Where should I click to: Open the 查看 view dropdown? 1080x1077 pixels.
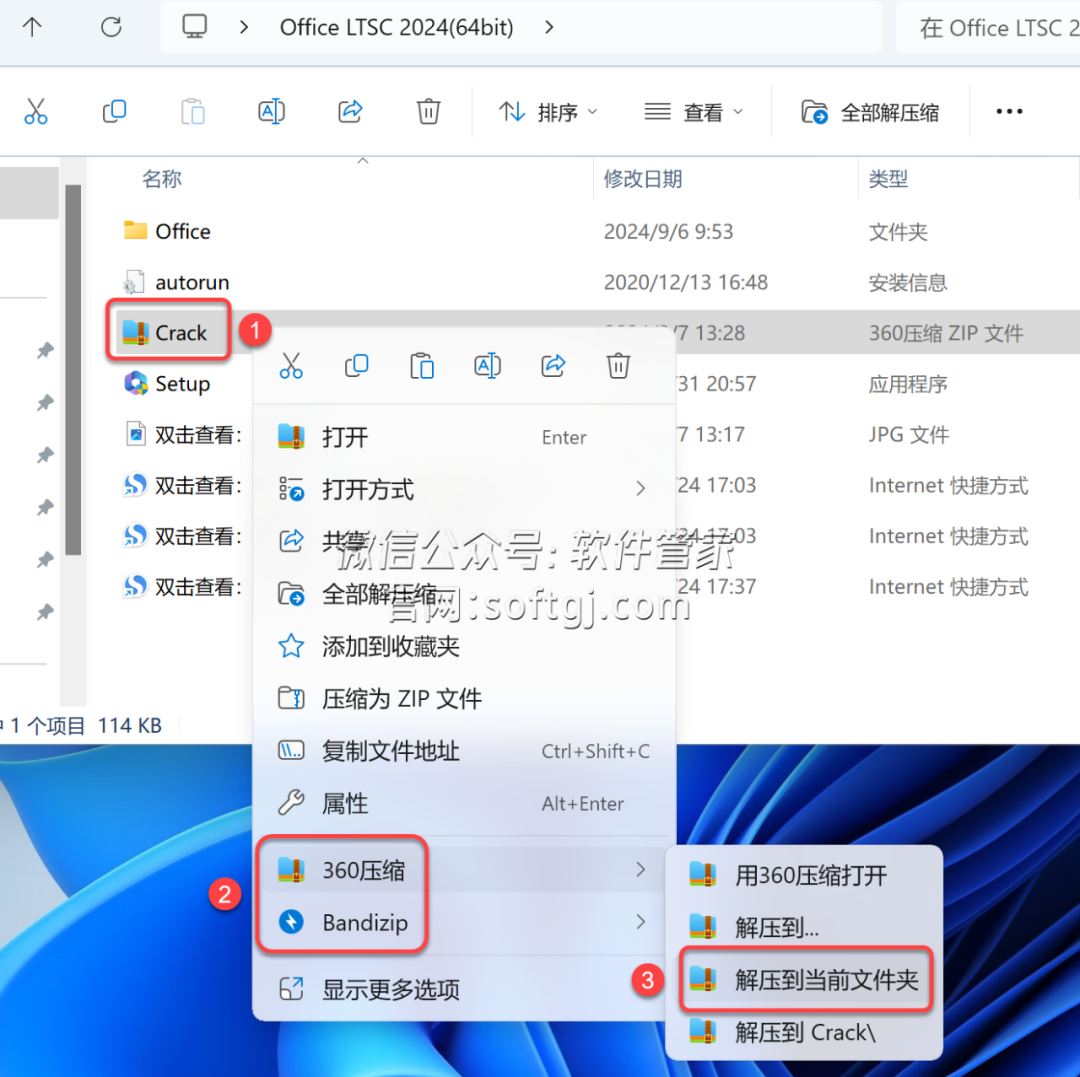pos(694,112)
